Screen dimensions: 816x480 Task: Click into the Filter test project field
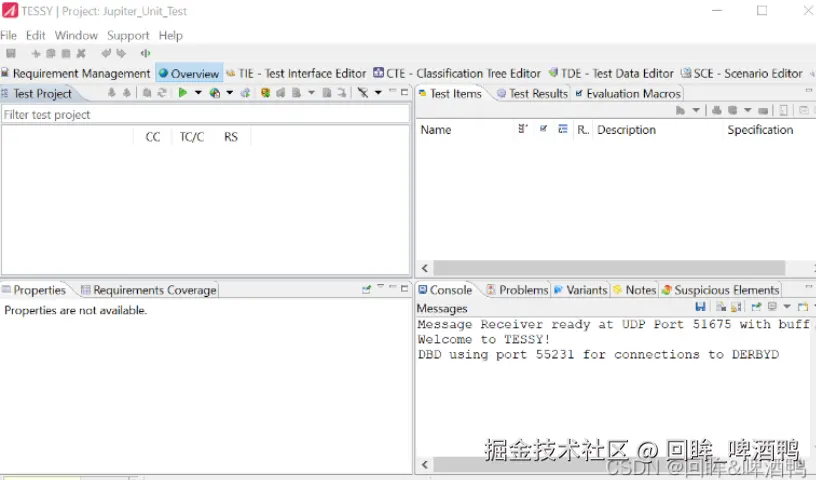point(206,115)
